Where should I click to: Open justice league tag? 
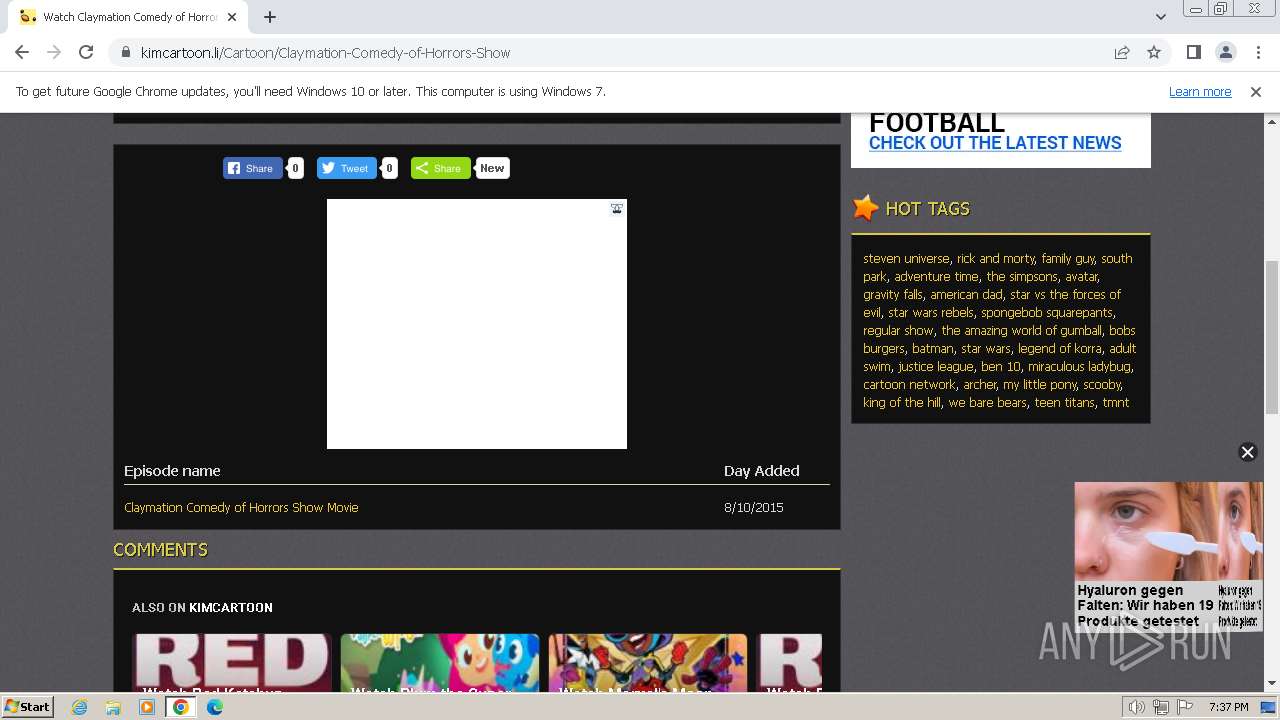coord(935,366)
